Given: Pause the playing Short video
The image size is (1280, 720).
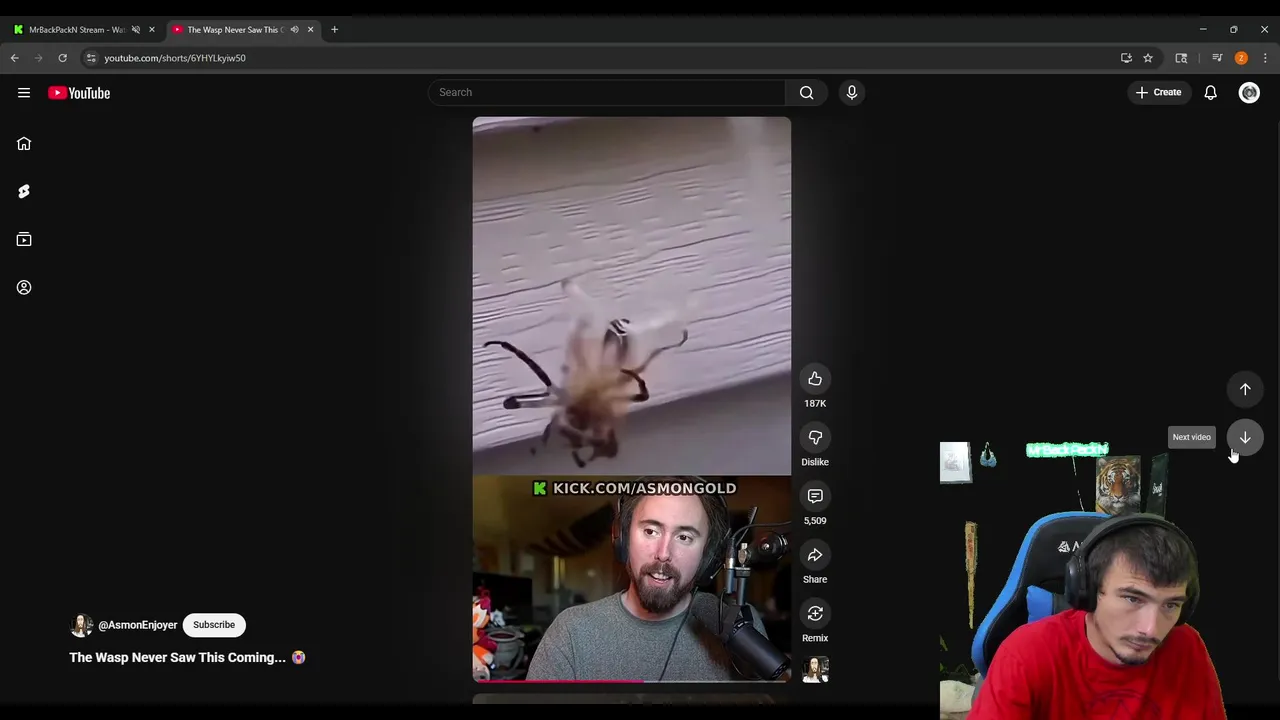Looking at the screenshot, I should click(x=632, y=398).
